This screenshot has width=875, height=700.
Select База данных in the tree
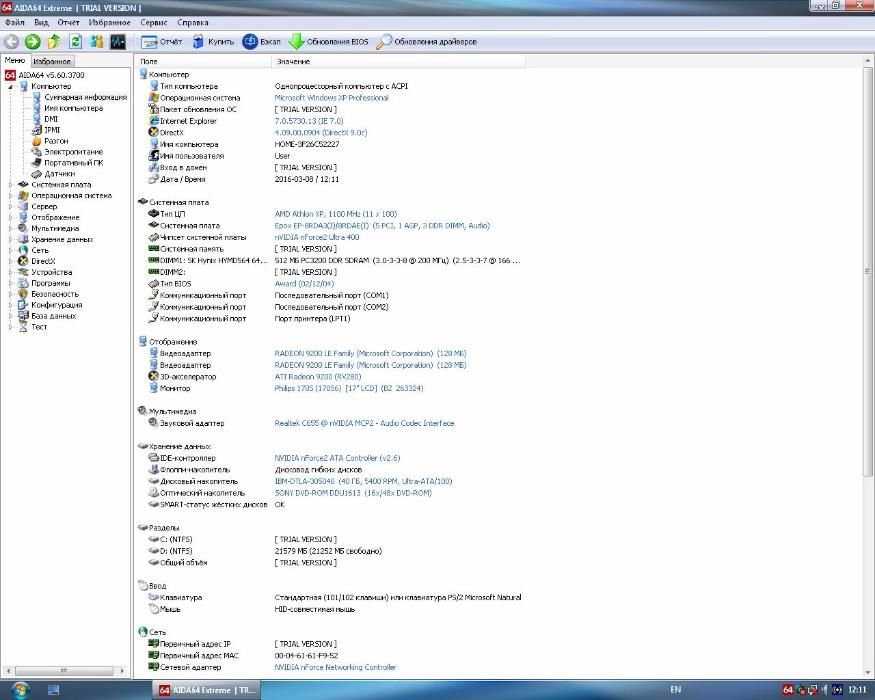53,316
